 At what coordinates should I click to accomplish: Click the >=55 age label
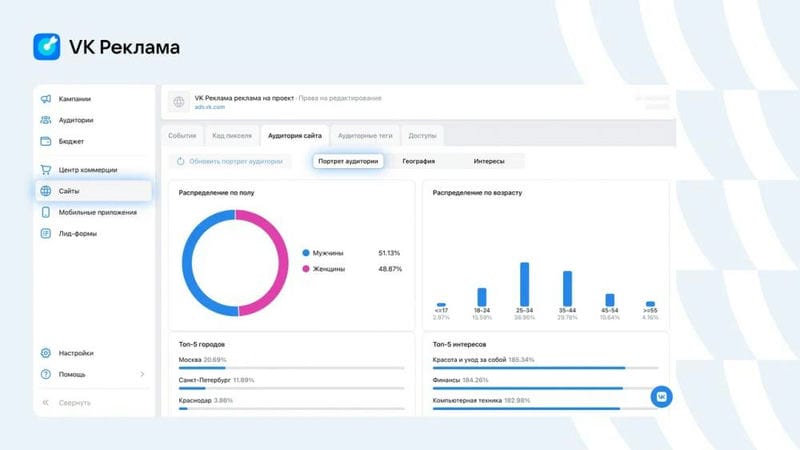click(x=650, y=310)
